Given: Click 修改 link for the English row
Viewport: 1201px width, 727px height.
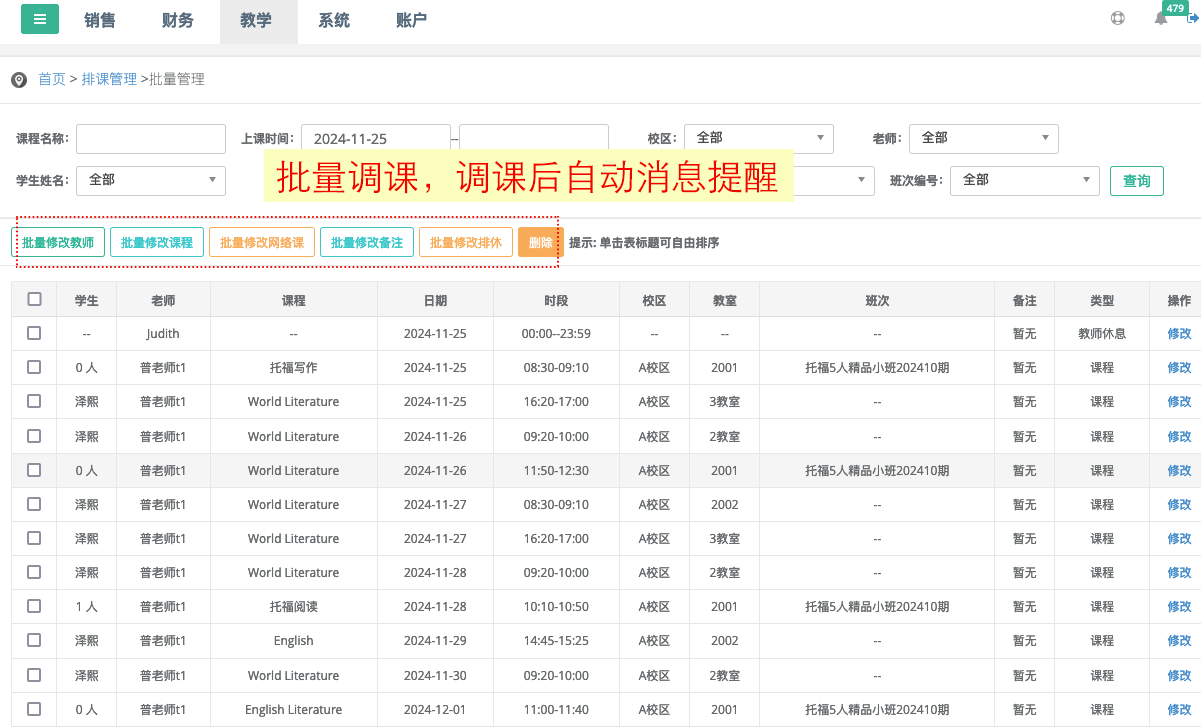Looking at the screenshot, I should 1179,641.
